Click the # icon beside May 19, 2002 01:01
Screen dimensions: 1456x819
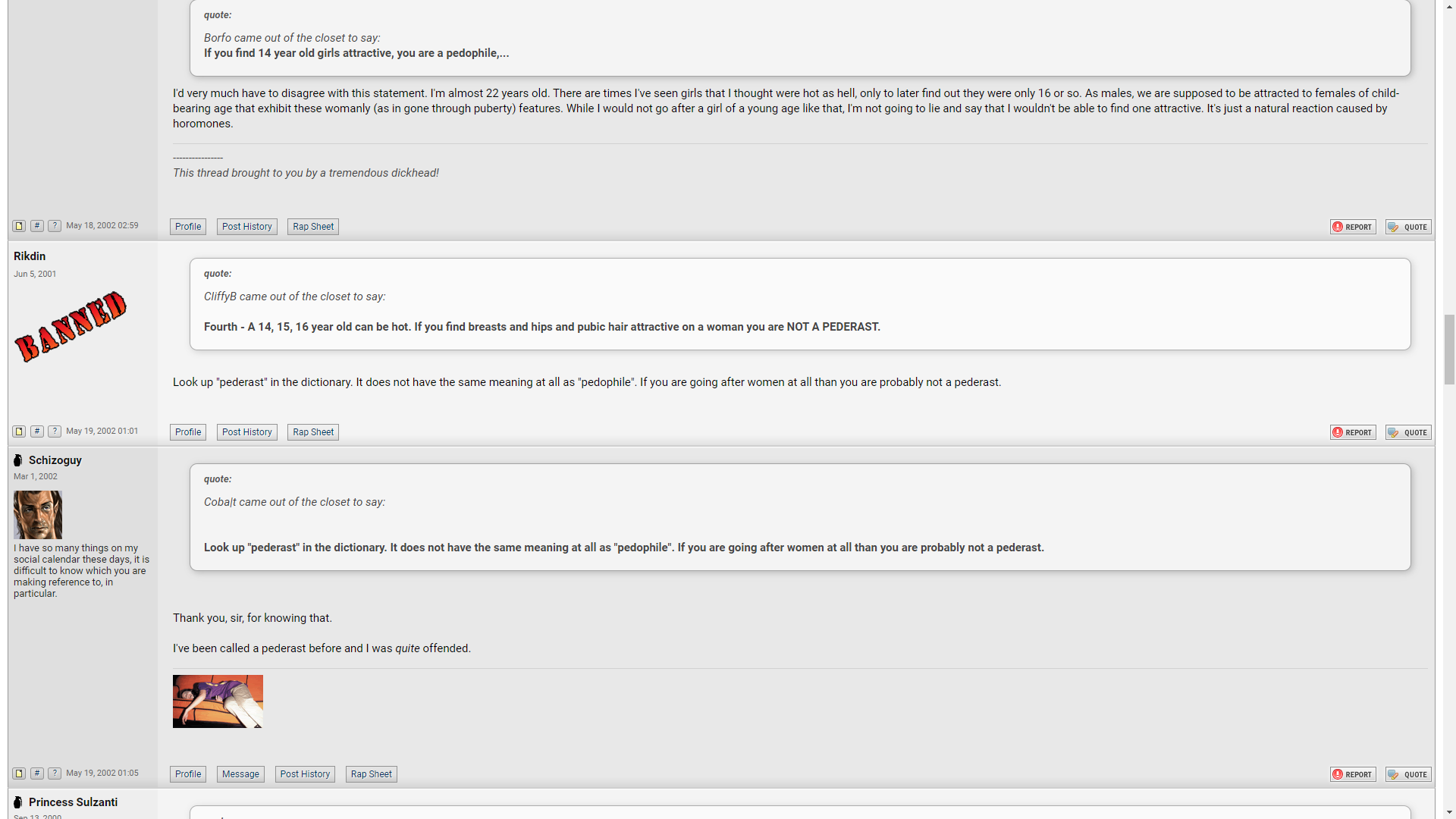(x=37, y=431)
